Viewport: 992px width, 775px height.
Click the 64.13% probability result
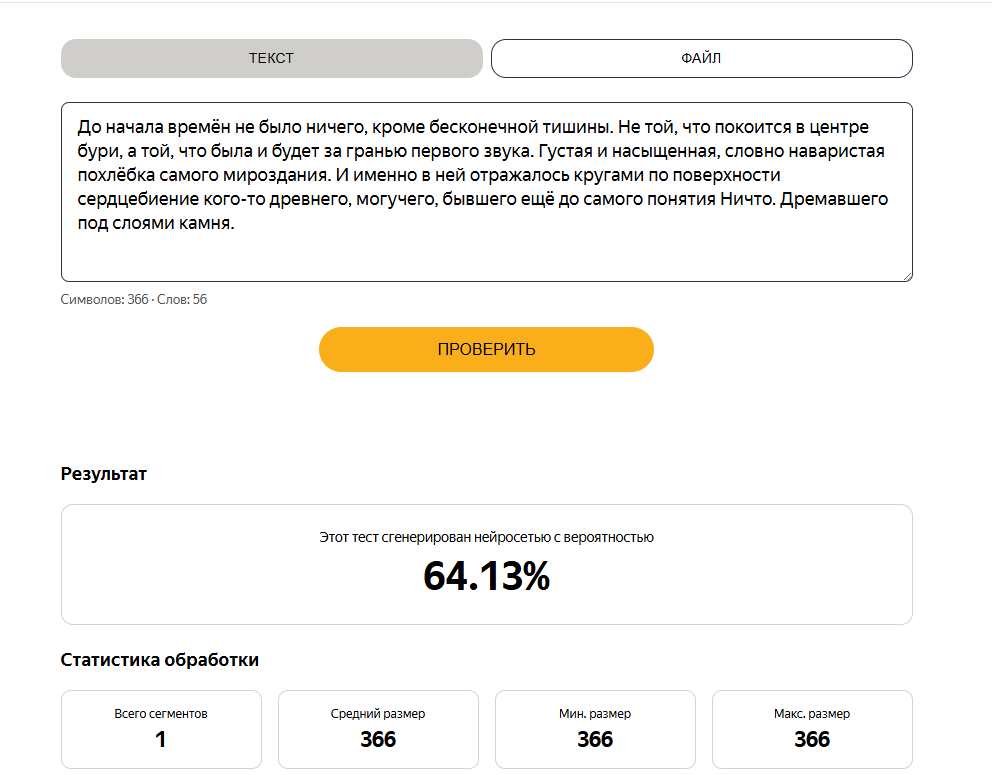pos(487,576)
